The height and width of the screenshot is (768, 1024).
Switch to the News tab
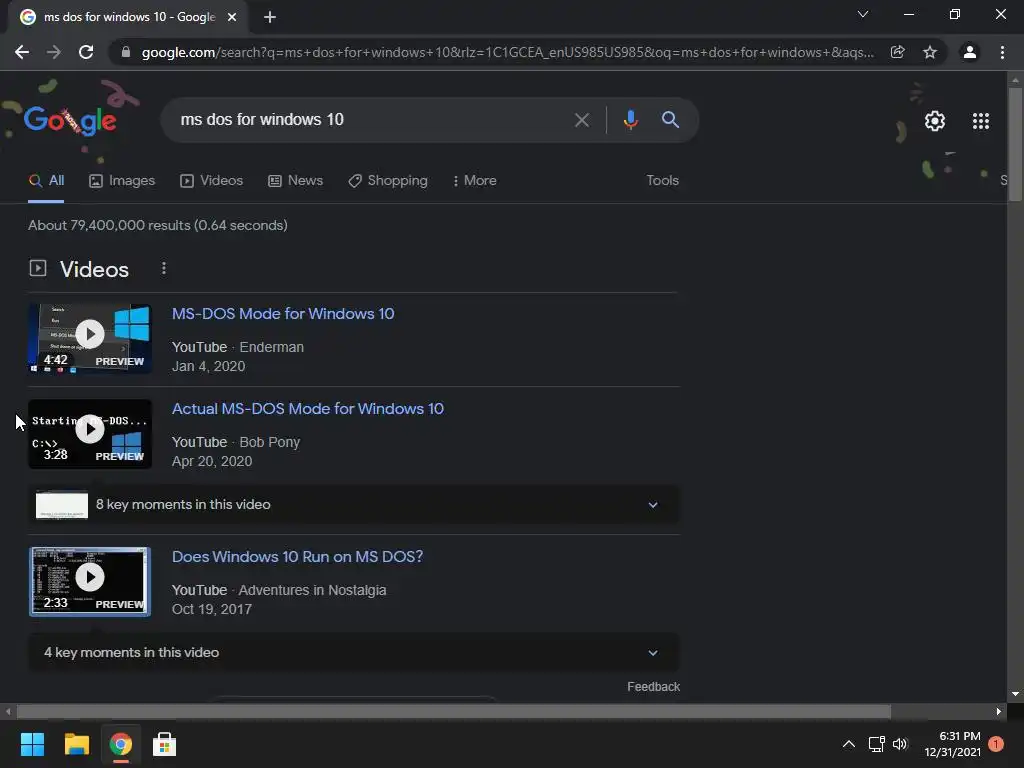click(x=295, y=181)
